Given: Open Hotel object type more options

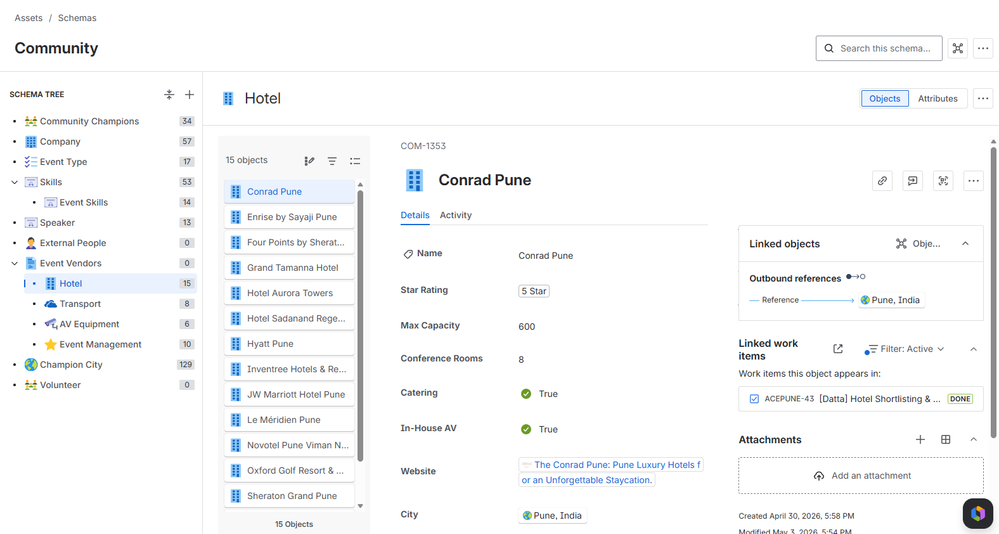Looking at the screenshot, I should 983,98.
